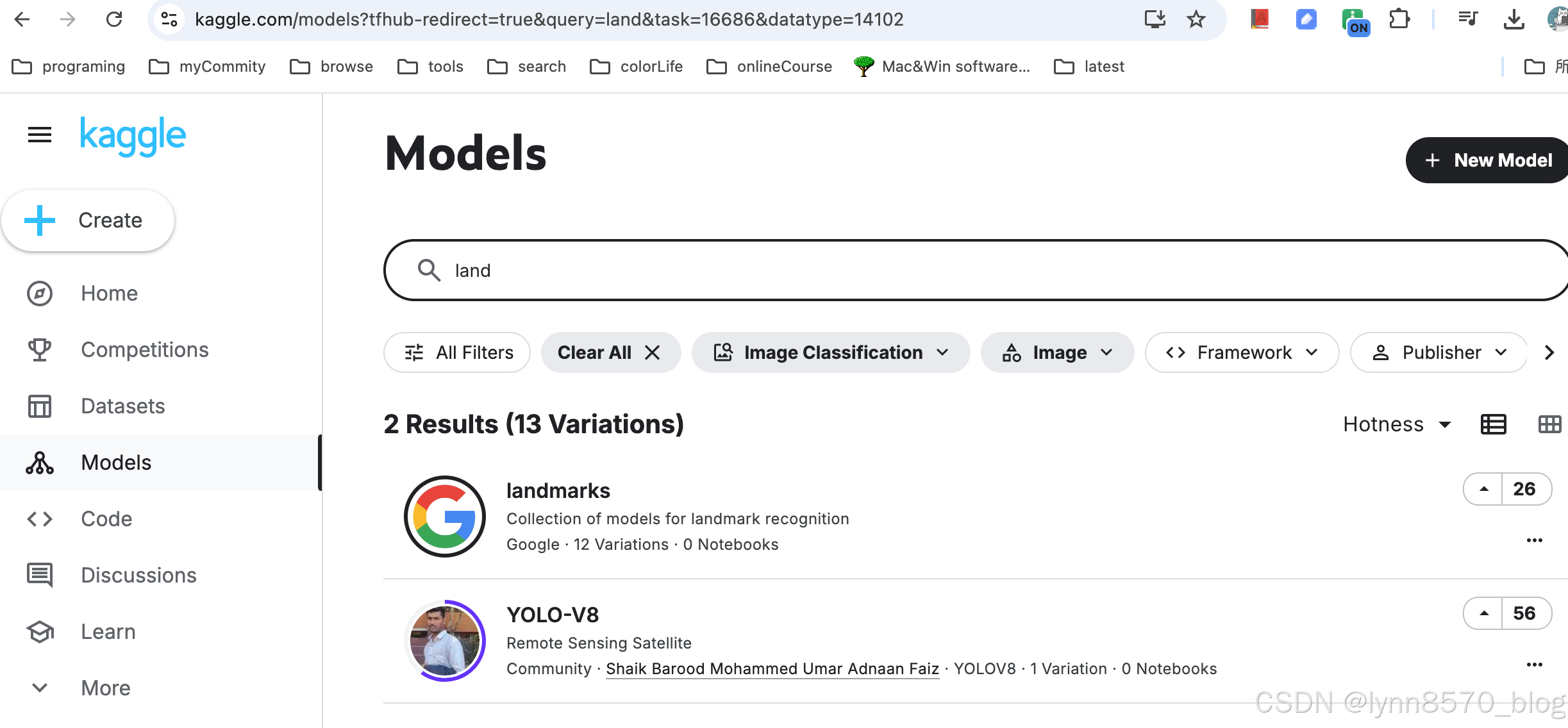The width and height of the screenshot is (1568, 728).
Task: Click the kaggle logo
Action: click(133, 135)
